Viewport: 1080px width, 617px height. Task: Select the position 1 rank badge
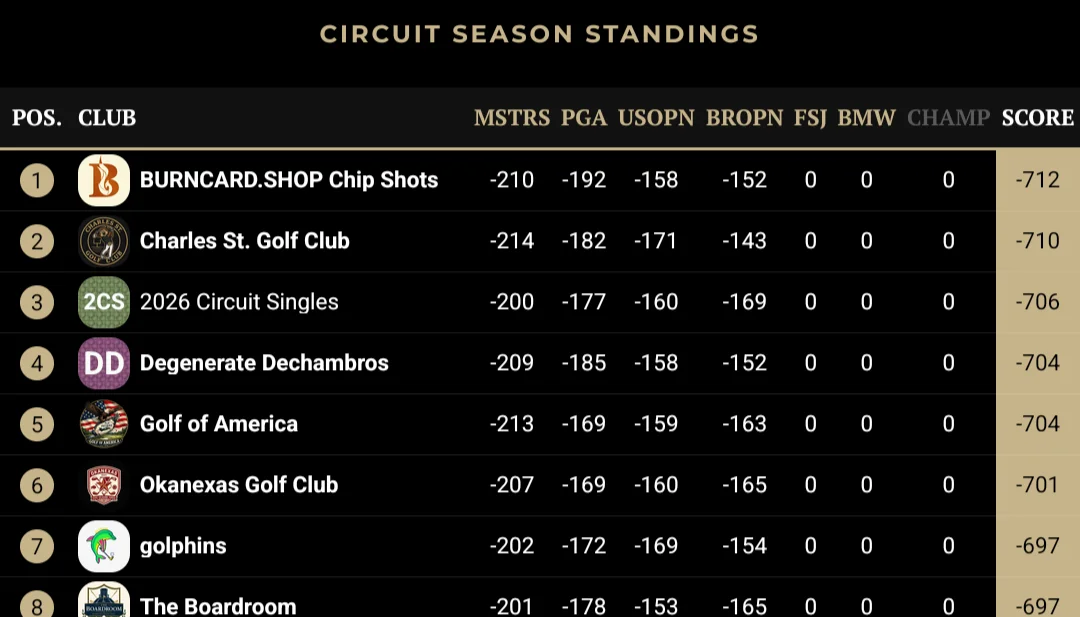pos(37,180)
